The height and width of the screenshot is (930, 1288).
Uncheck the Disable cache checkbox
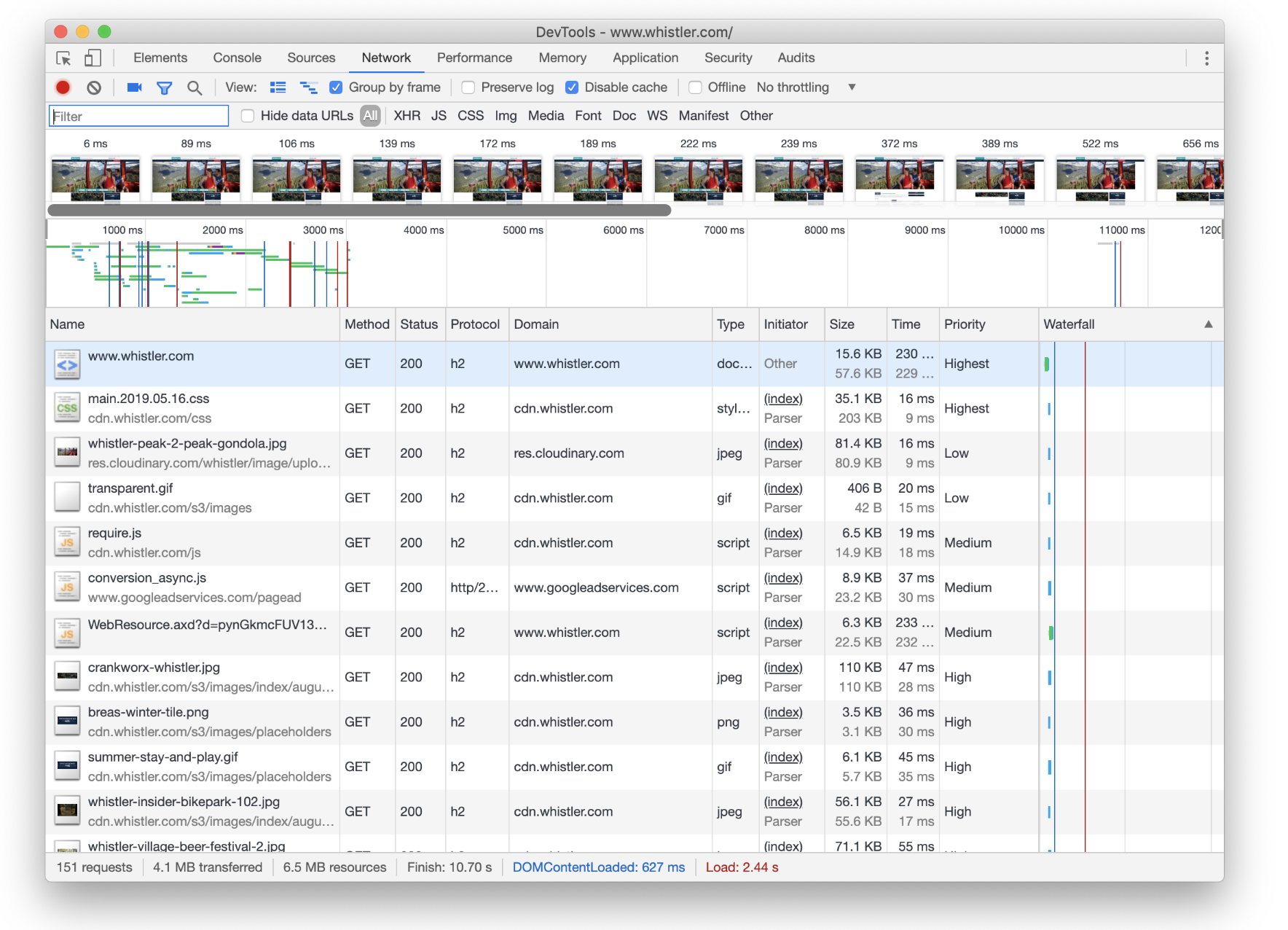point(572,87)
